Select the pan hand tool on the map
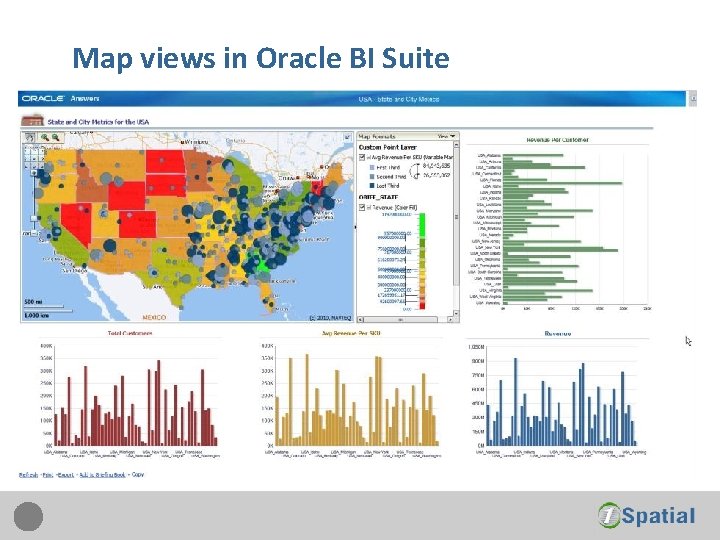Viewport: 720px width, 540px height. point(30,137)
